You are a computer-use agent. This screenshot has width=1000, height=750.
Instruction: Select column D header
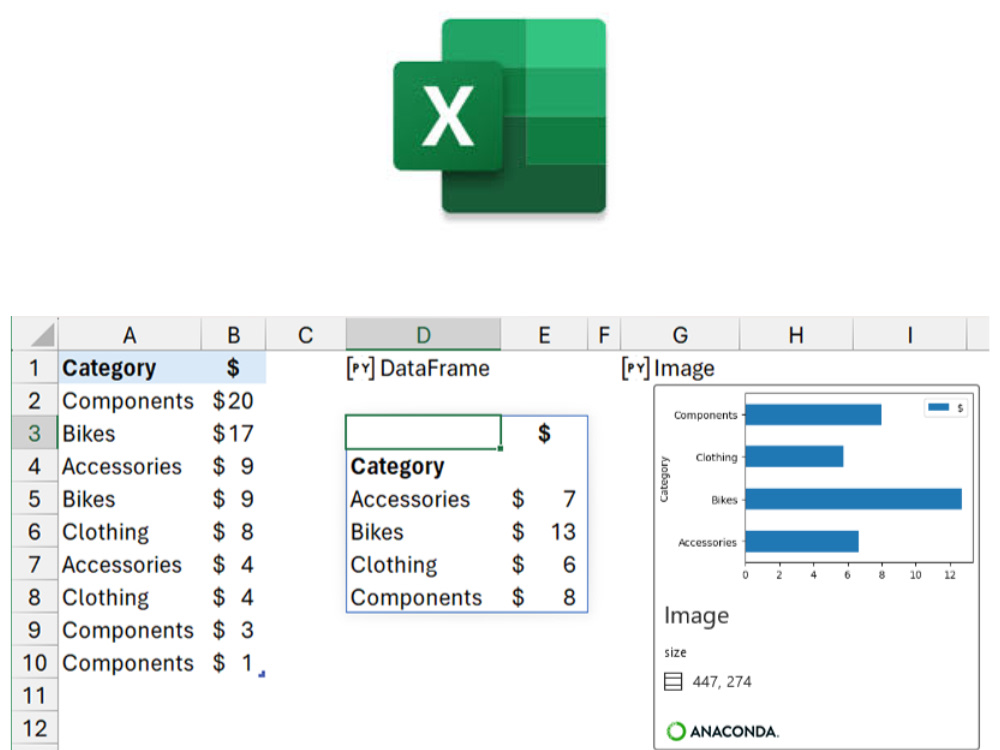(423, 335)
